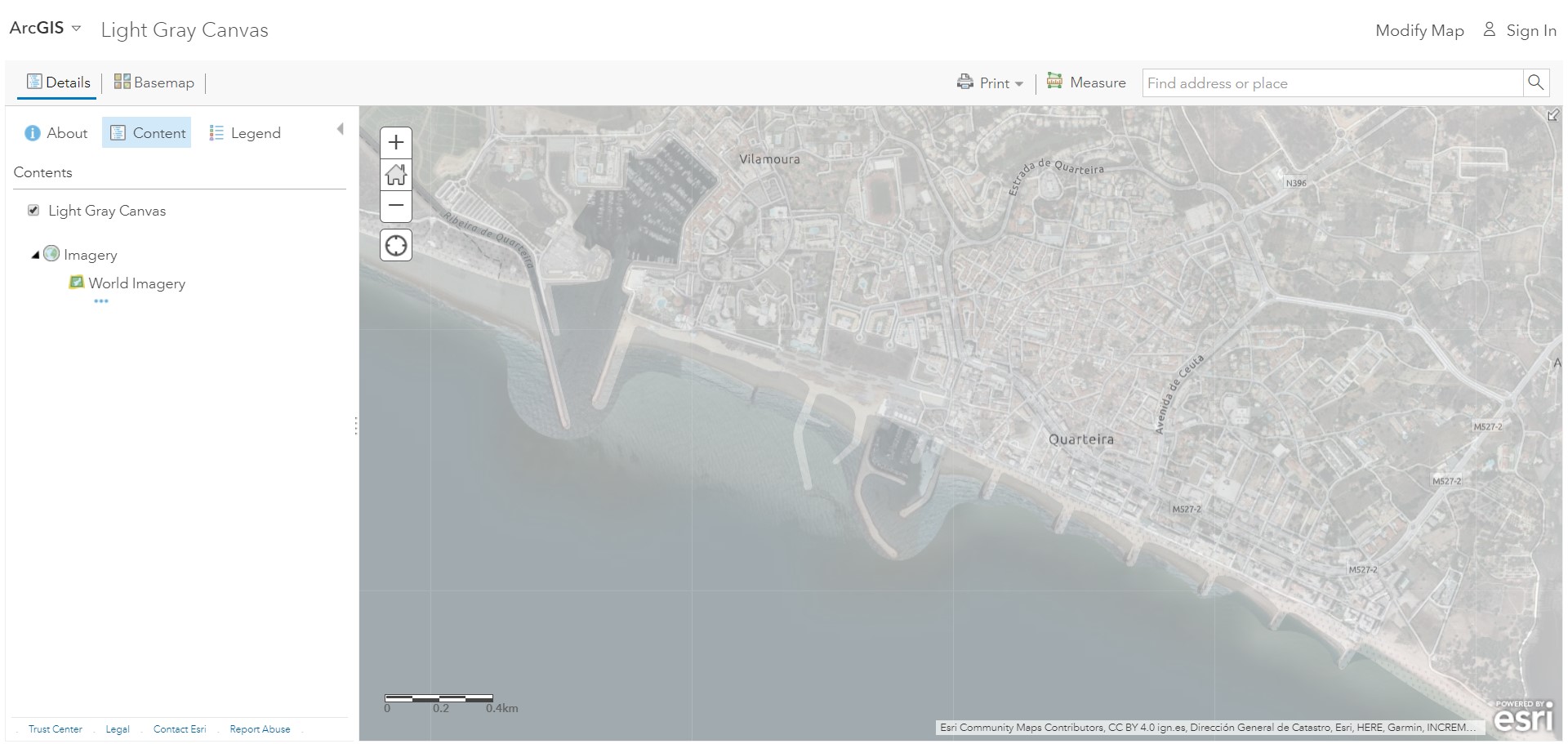Open the Basemap gallery
Viewport: 1568px width, 744px height.
coord(154,82)
